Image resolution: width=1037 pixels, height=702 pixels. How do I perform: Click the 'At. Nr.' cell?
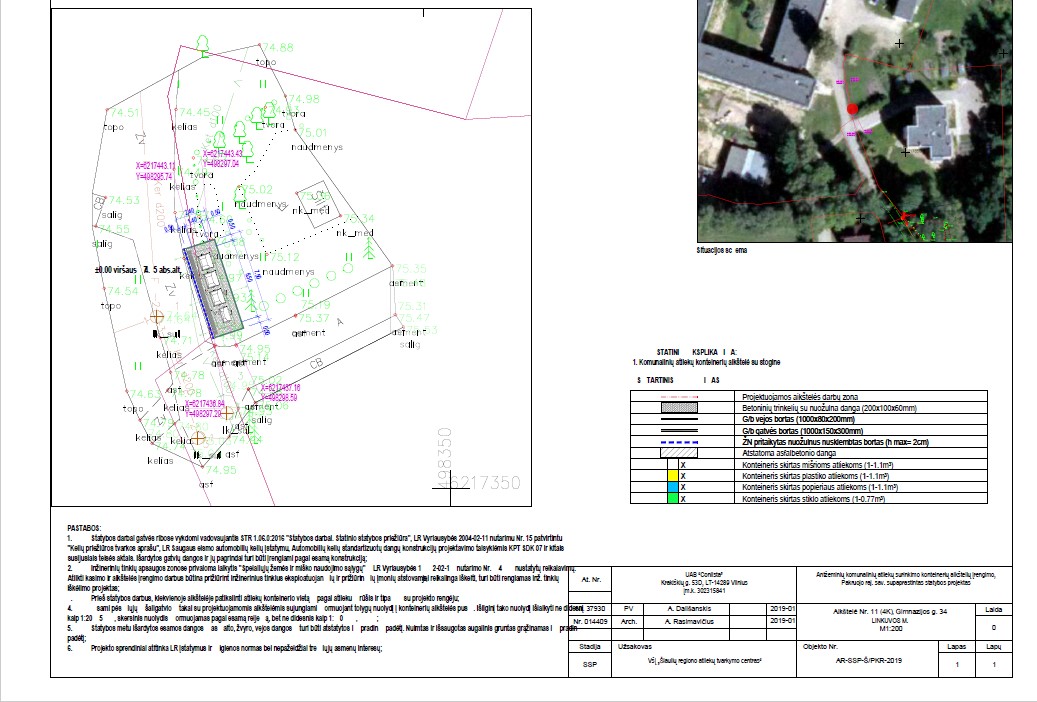coord(591,580)
